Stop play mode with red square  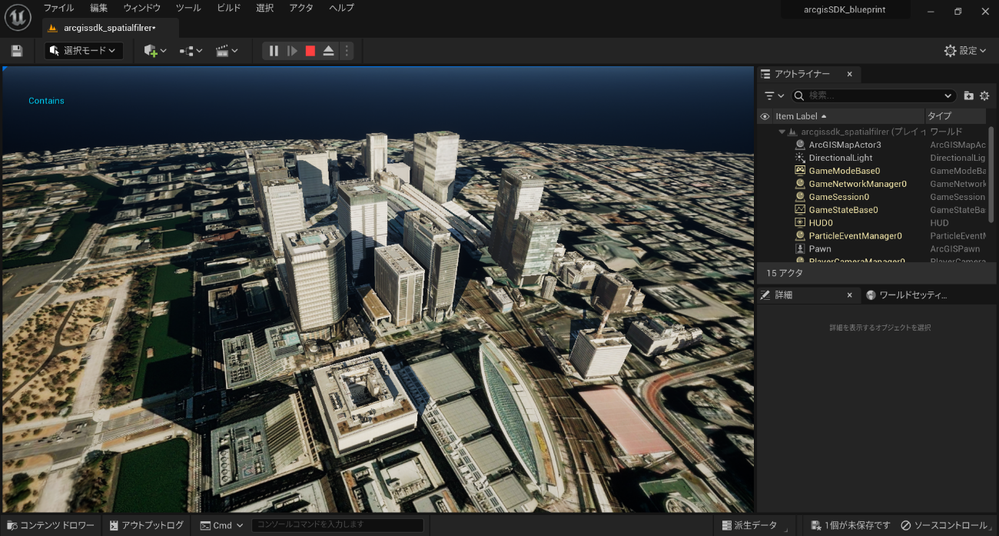click(x=310, y=51)
